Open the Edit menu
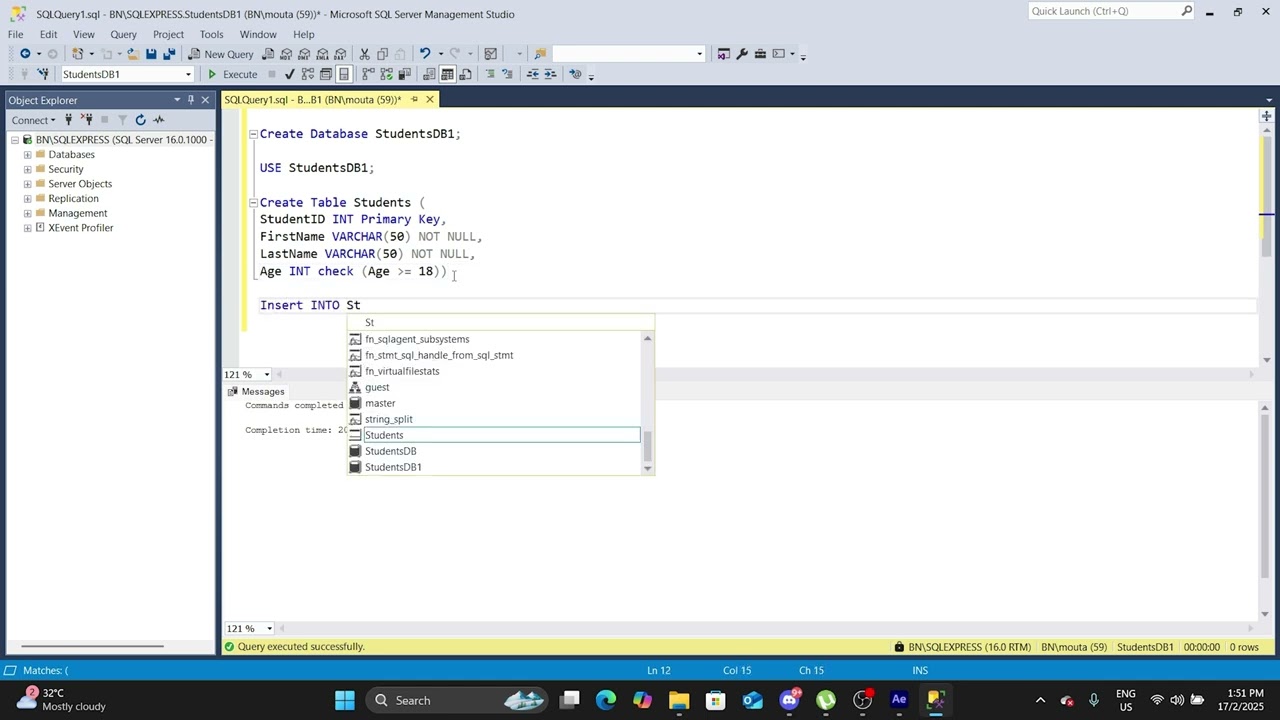 (48, 34)
